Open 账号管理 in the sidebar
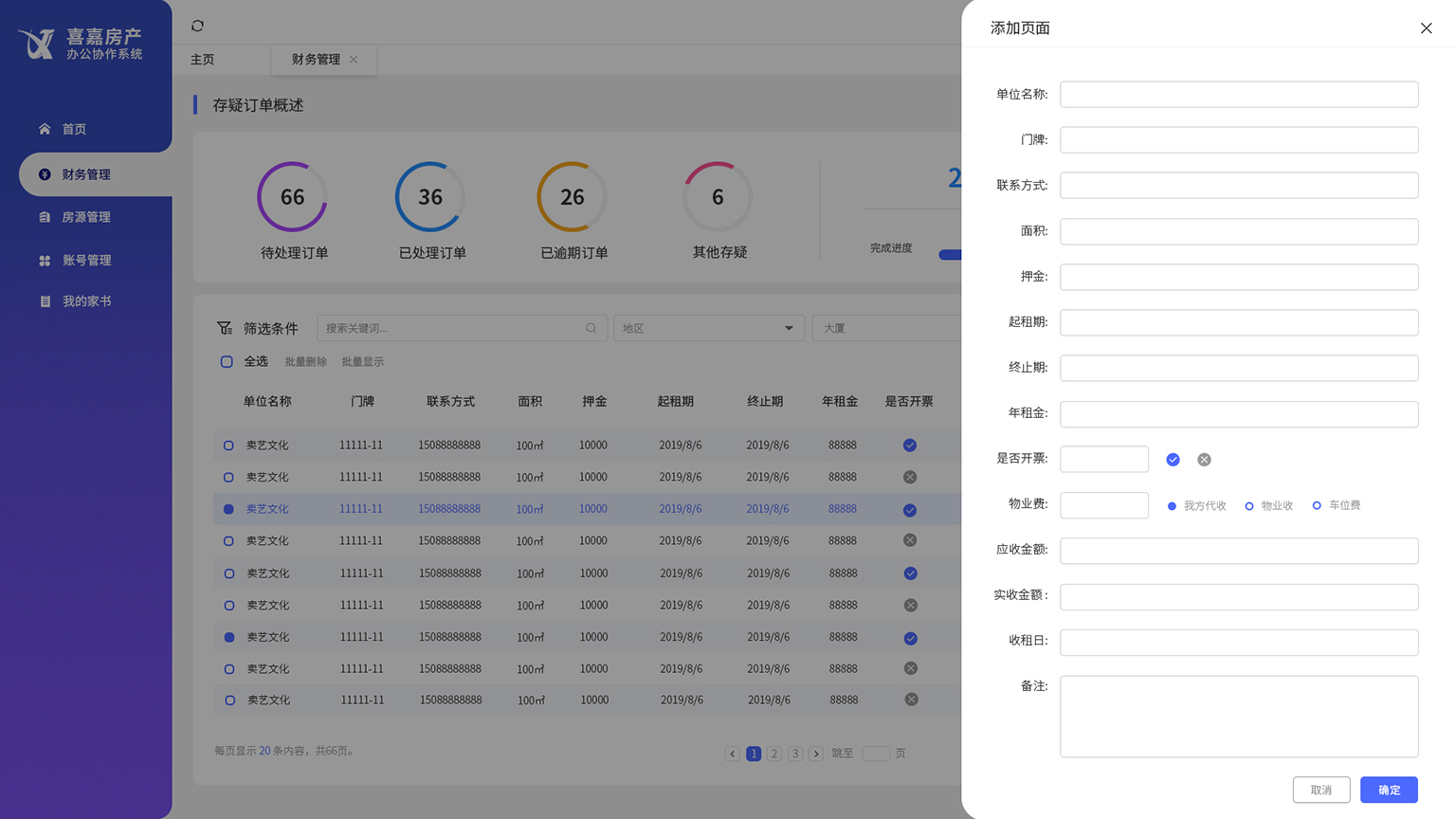1456x819 pixels. pos(86,261)
